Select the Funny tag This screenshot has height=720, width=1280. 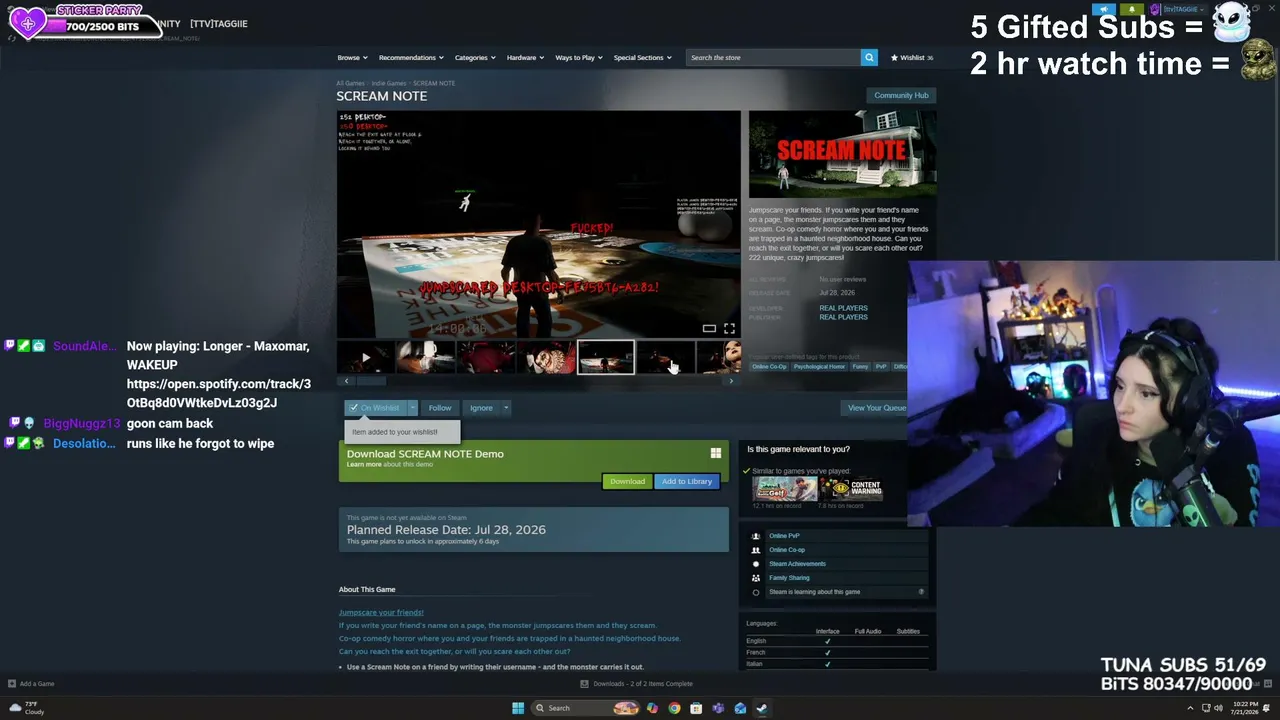[860, 367]
